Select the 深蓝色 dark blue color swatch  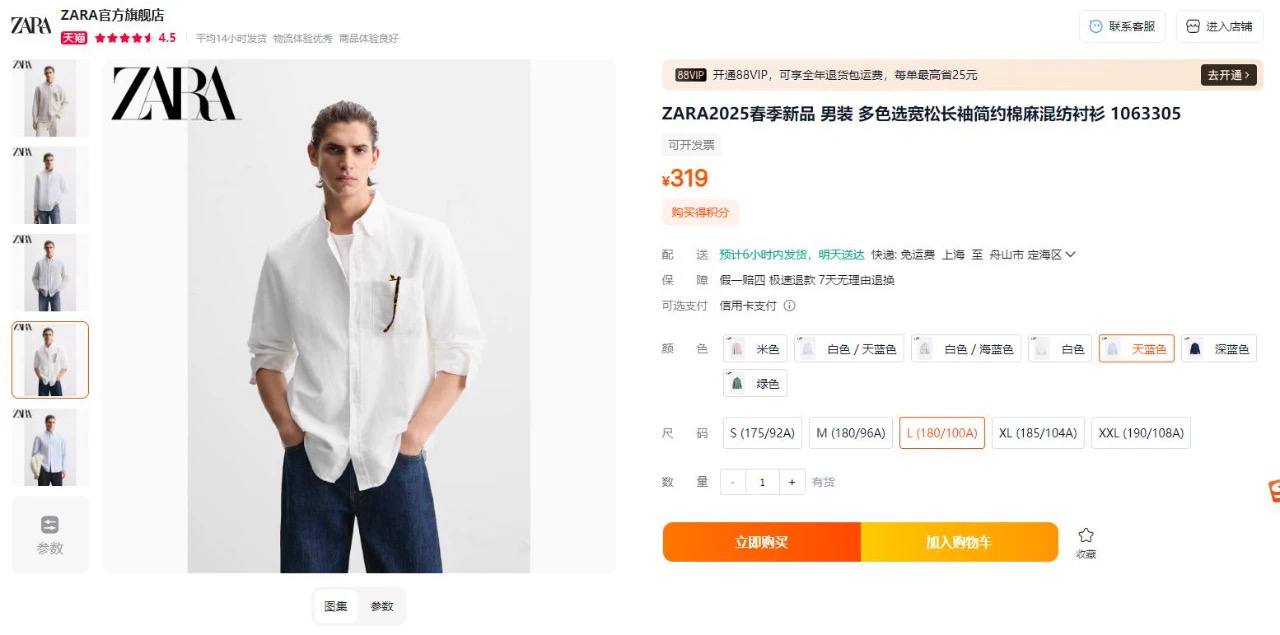(1219, 349)
